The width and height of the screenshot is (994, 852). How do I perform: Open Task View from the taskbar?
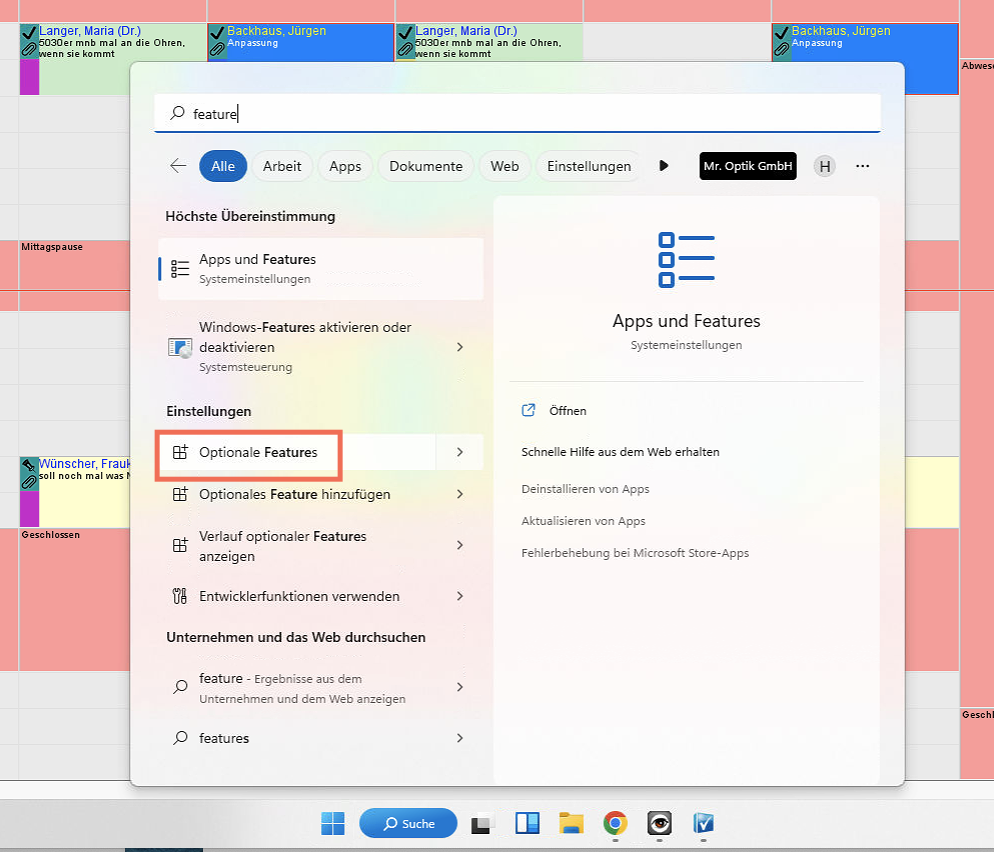484,823
